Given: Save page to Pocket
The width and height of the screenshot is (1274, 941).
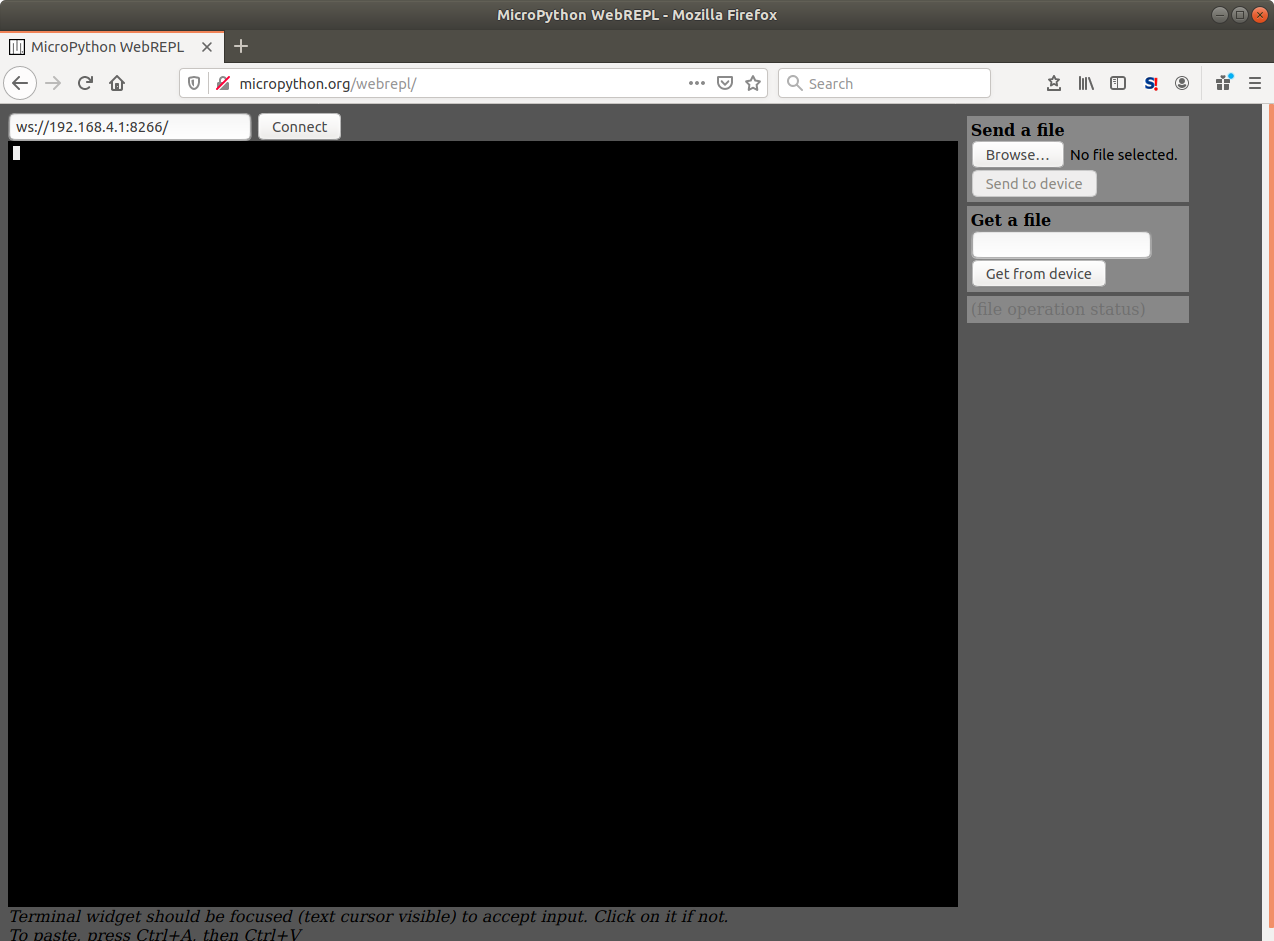Looking at the screenshot, I should pos(725,83).
